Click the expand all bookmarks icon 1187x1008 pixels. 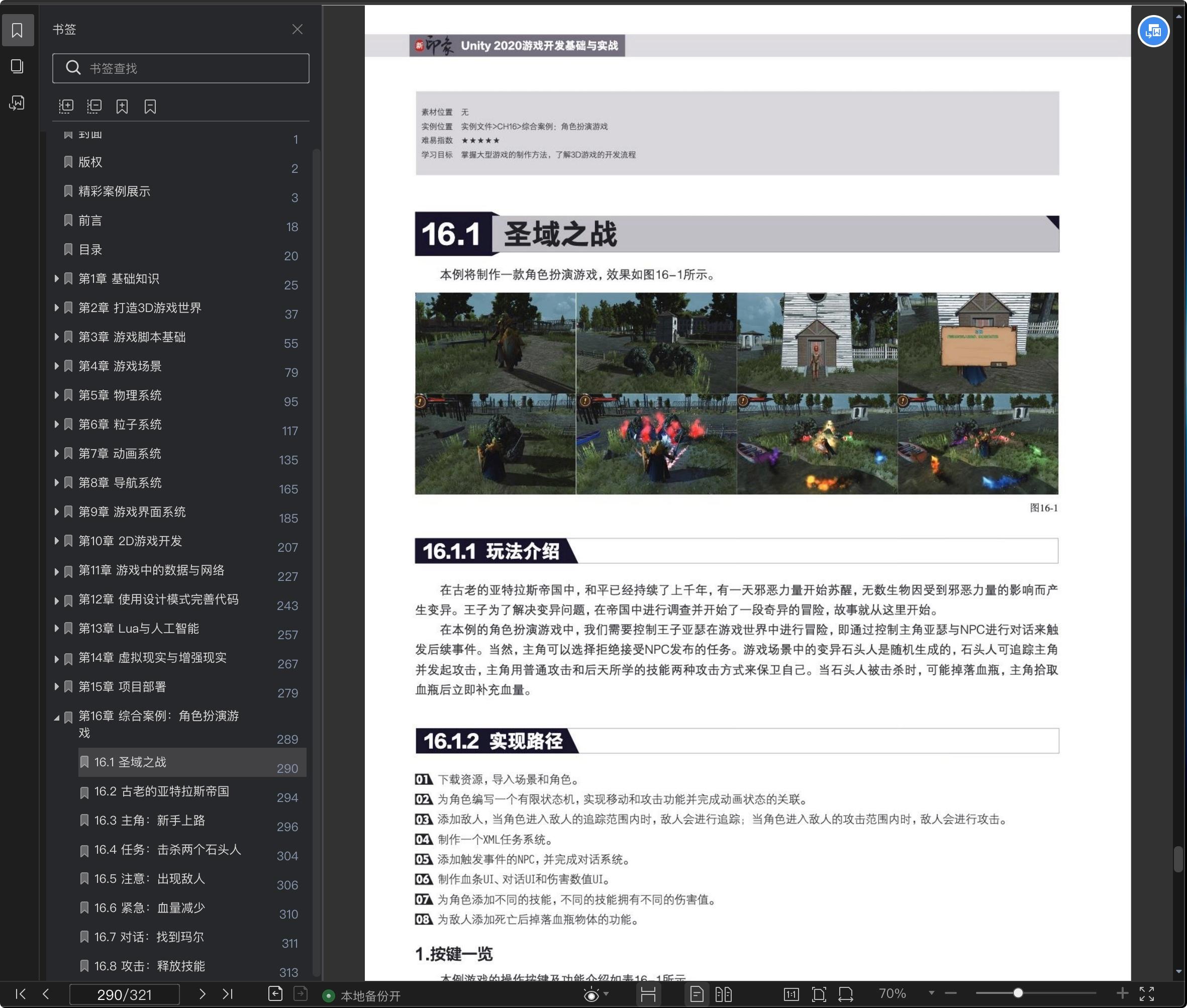66,106
